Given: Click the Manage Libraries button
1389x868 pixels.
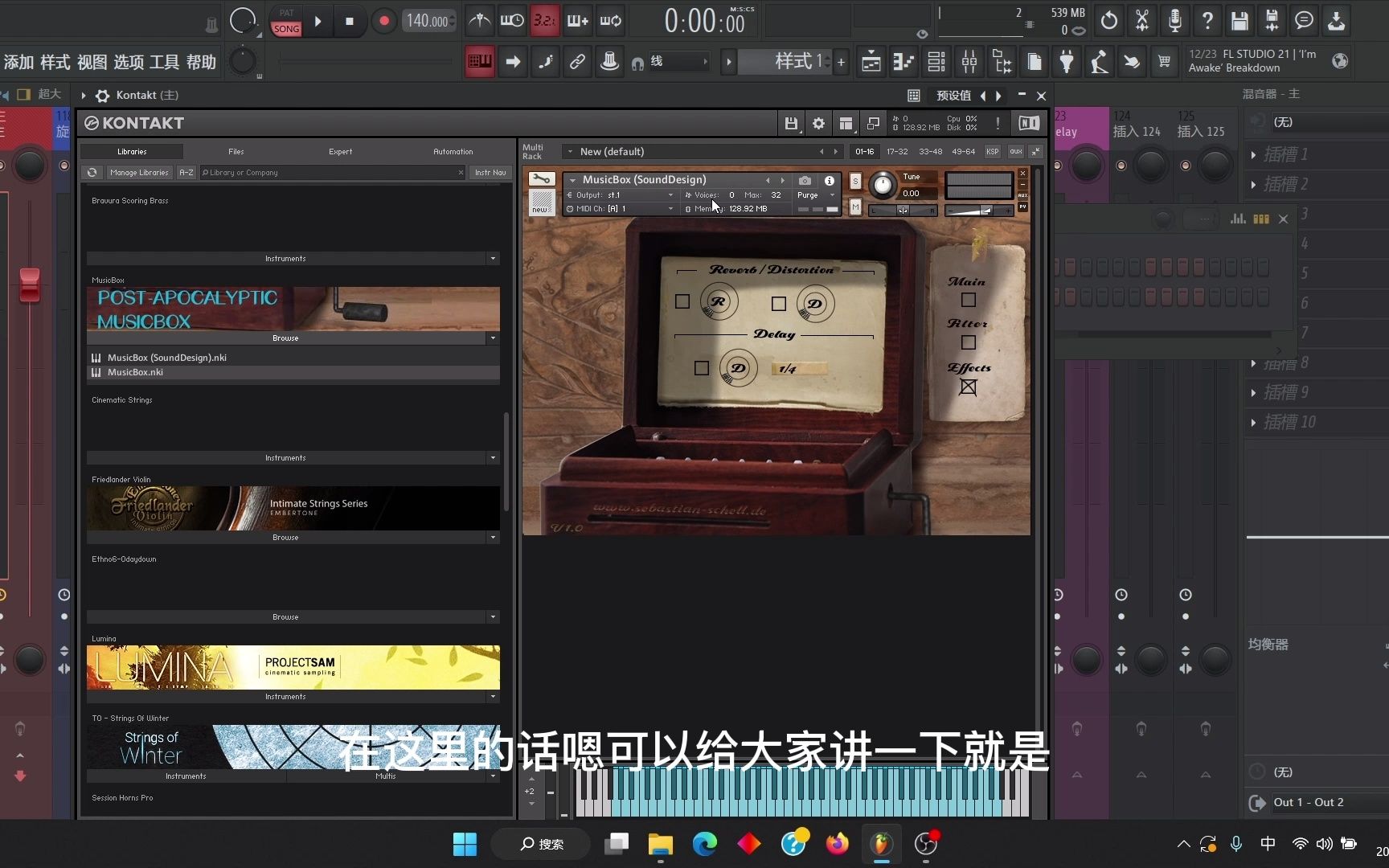Looking at the screenshot, I should click(x=139, y=172).
